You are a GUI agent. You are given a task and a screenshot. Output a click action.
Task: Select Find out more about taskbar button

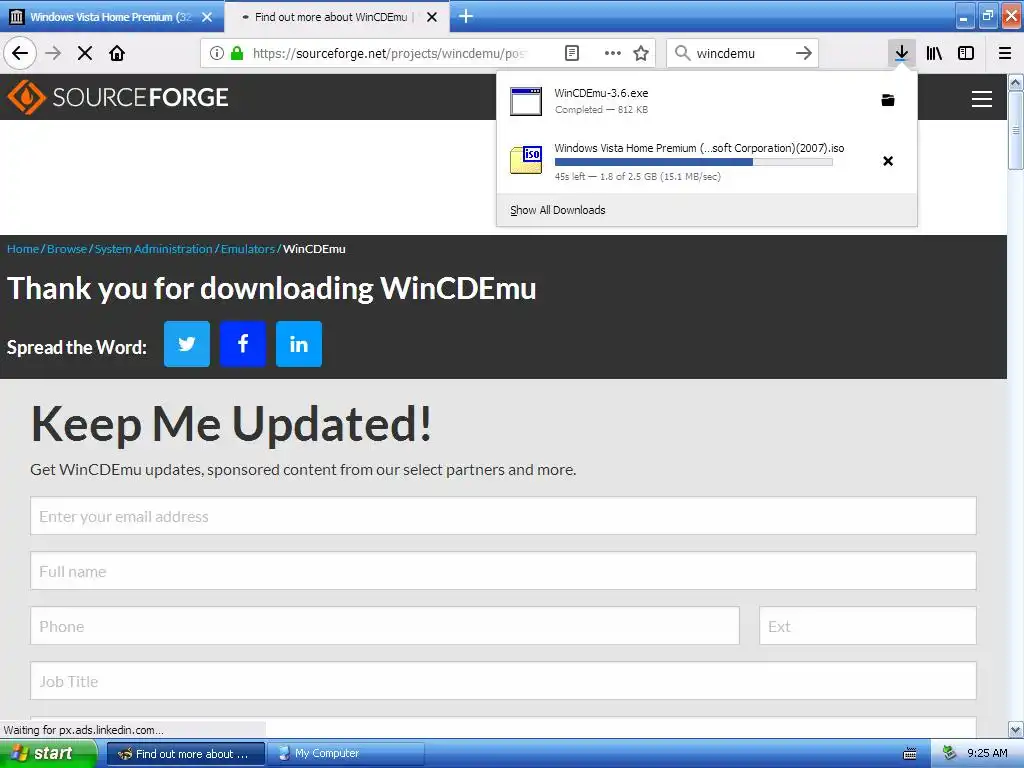(x=185, y=754)
